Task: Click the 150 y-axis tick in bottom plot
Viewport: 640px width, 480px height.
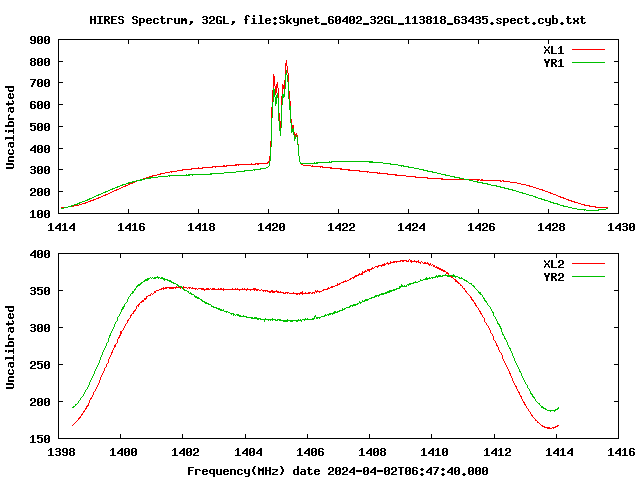Action: point(40,439)
